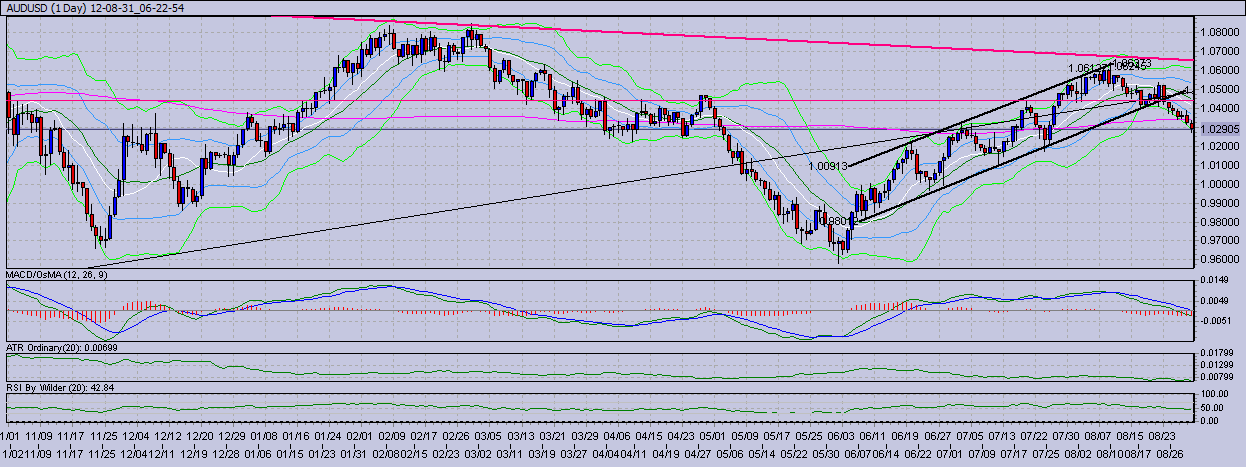Viewport: 1246px width, 467px height.
Task: Click the 1.00913 trendline annotation
Action: click(828, 167)
